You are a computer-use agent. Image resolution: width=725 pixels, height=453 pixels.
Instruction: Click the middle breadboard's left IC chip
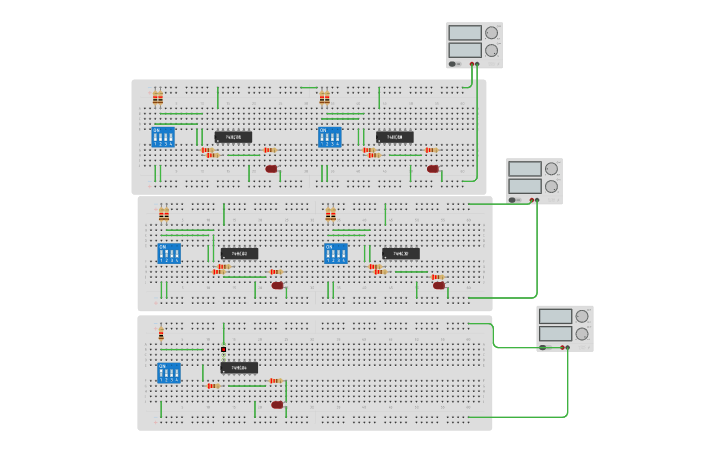[x=239, y=253]
